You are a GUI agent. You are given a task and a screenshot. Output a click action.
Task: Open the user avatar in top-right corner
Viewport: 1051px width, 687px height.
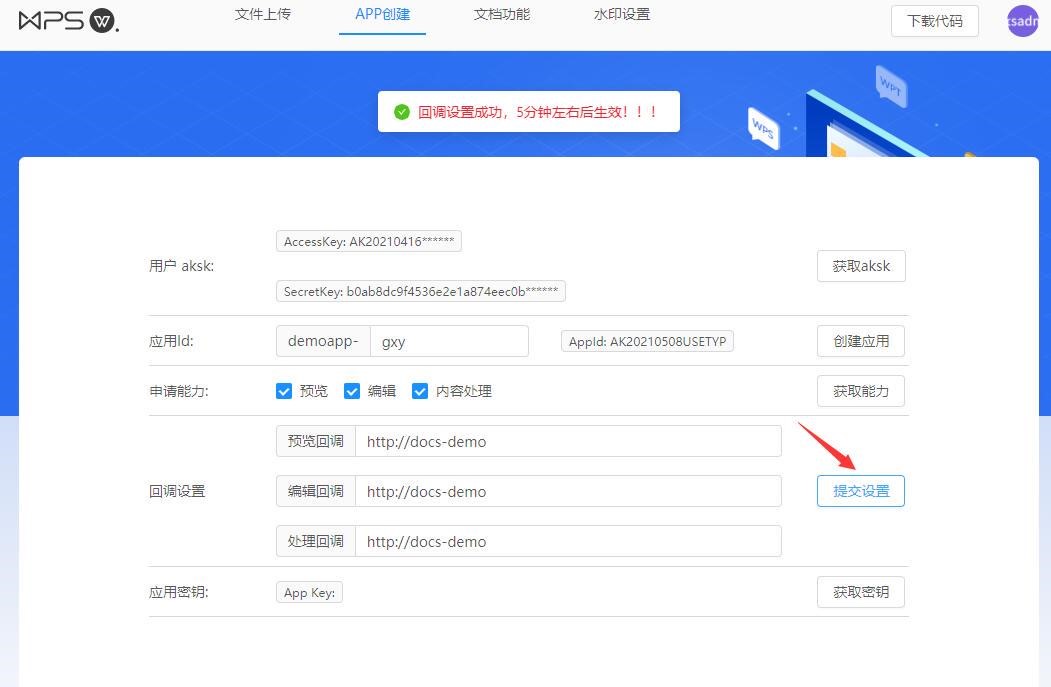(1022, 21)
